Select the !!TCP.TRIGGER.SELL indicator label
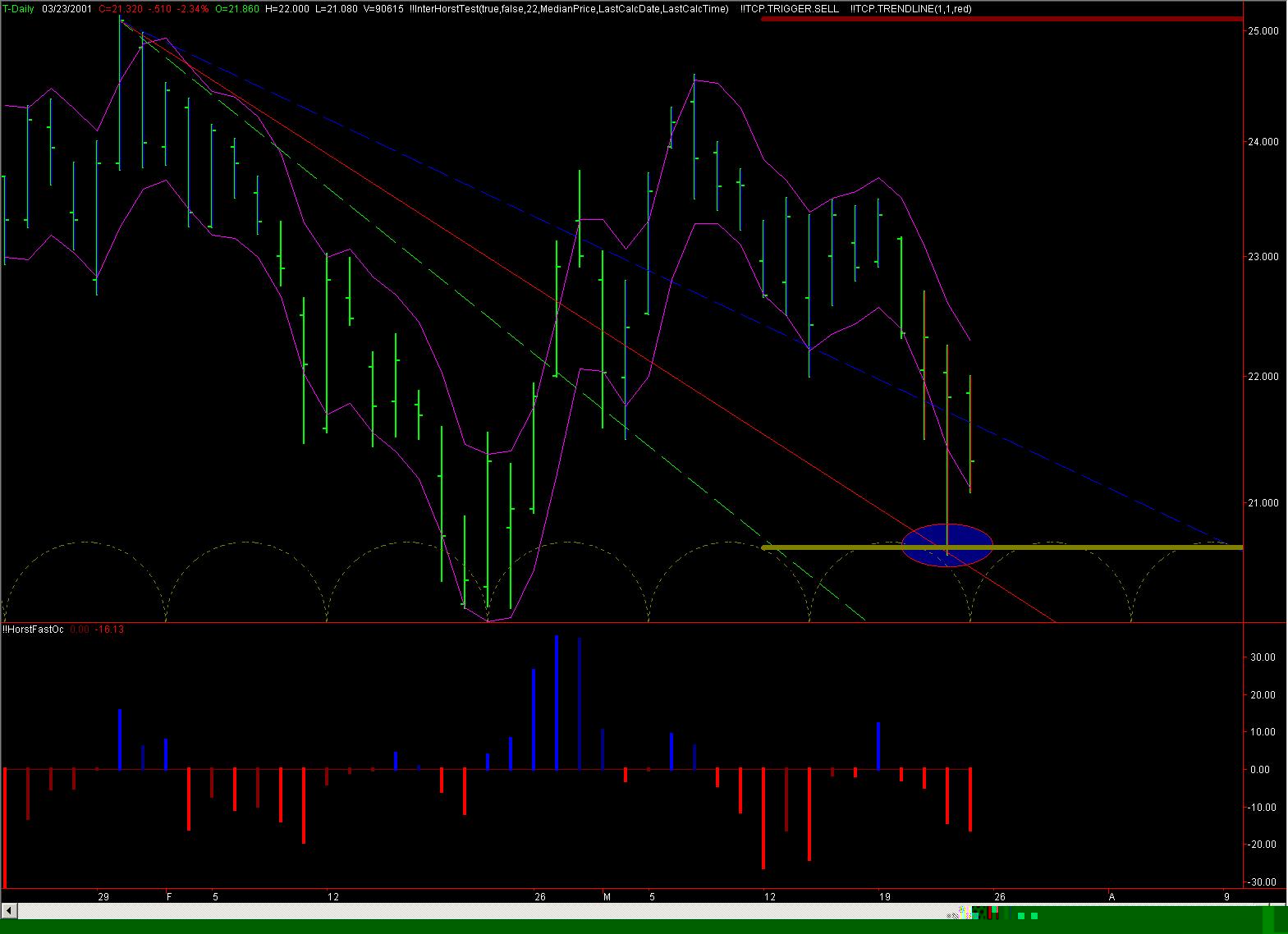This screenshot has width=1288, height=934. pyautogui.click(x=790, y=8)
